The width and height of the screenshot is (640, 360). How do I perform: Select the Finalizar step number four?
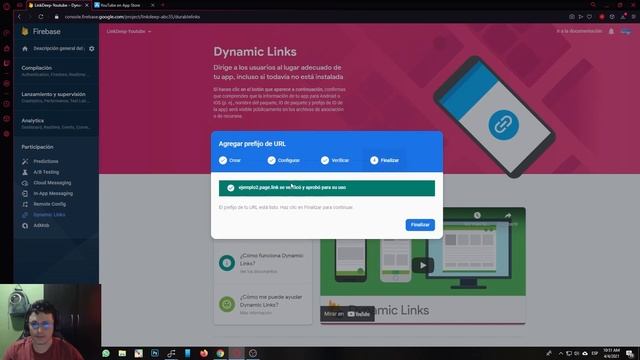[x=384, y=160]
